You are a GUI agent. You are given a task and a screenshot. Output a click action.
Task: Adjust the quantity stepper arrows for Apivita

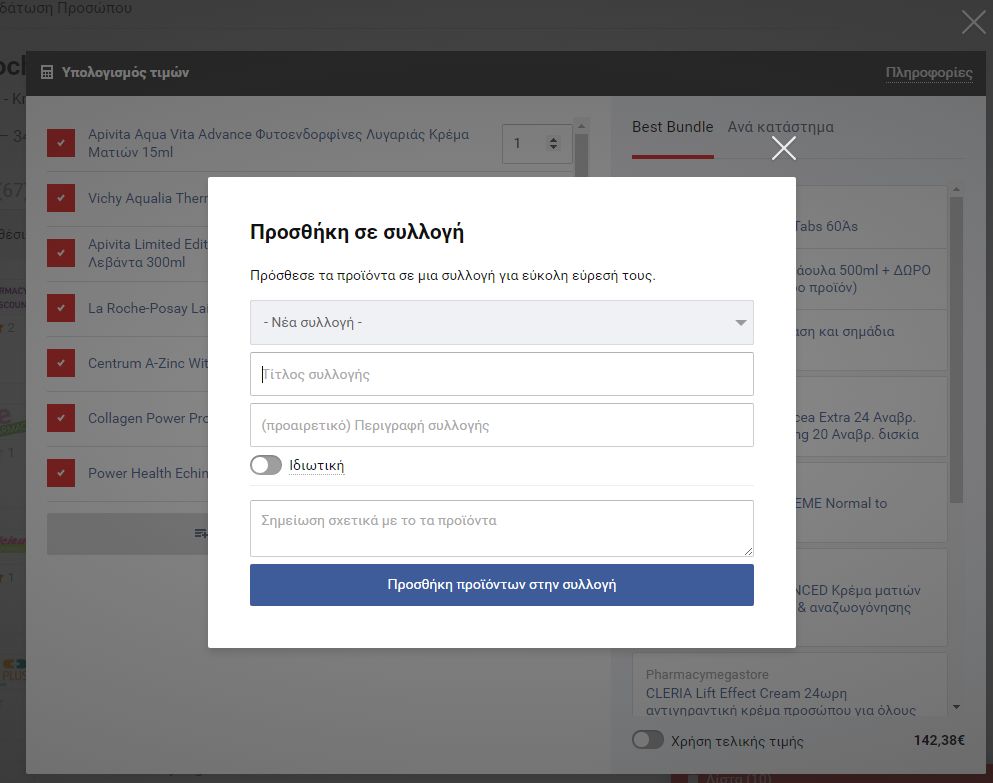point(553,143)
